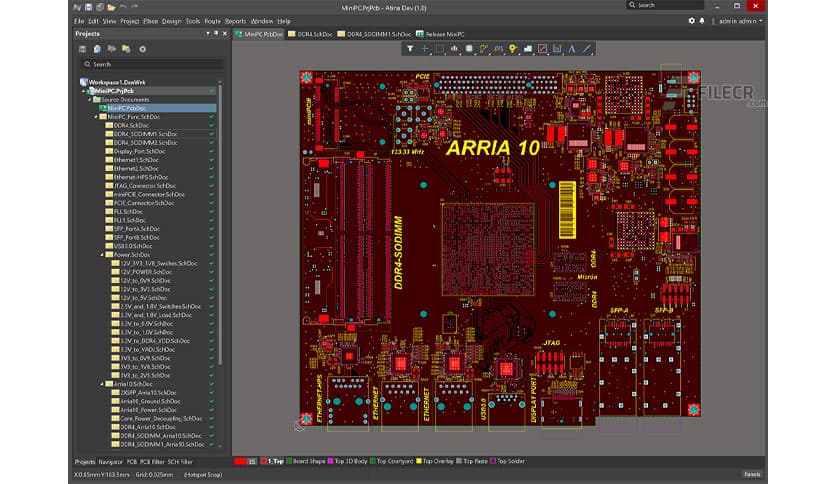Select the length tuning tool in the active bar
The image size is (836, 484).
(498, 49)
